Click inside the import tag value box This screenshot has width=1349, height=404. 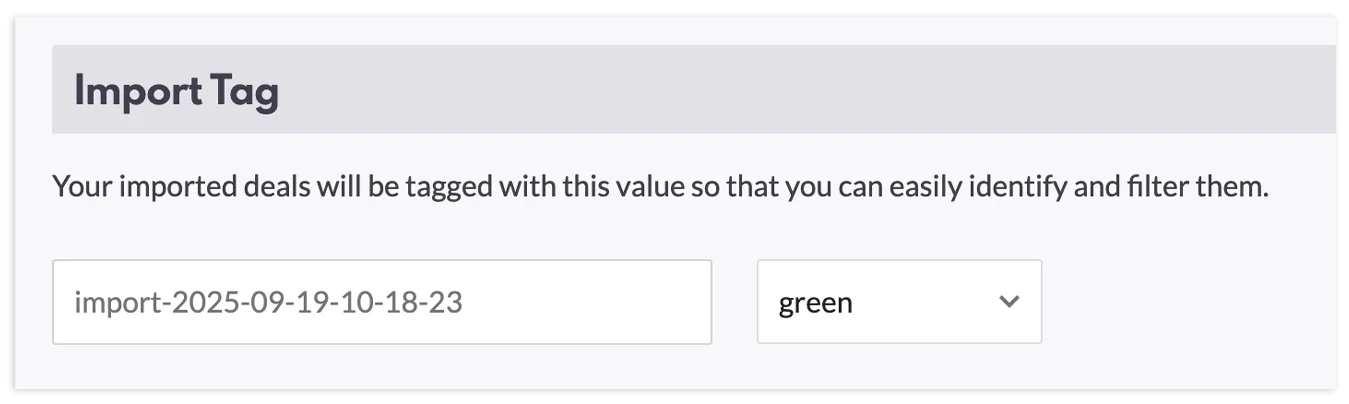(x=381, y=302)
